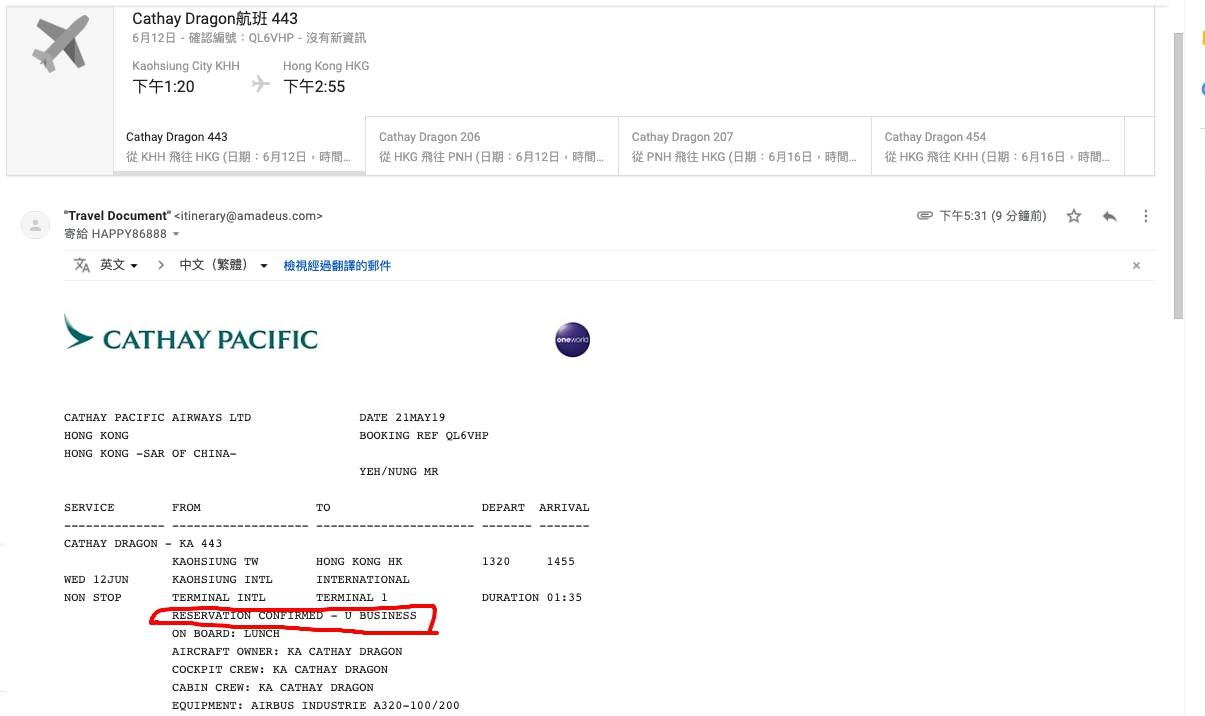Screen dimensions: 1205x716
Task: Click the arrival time 下午2:55
Action: tap(314, 87)
